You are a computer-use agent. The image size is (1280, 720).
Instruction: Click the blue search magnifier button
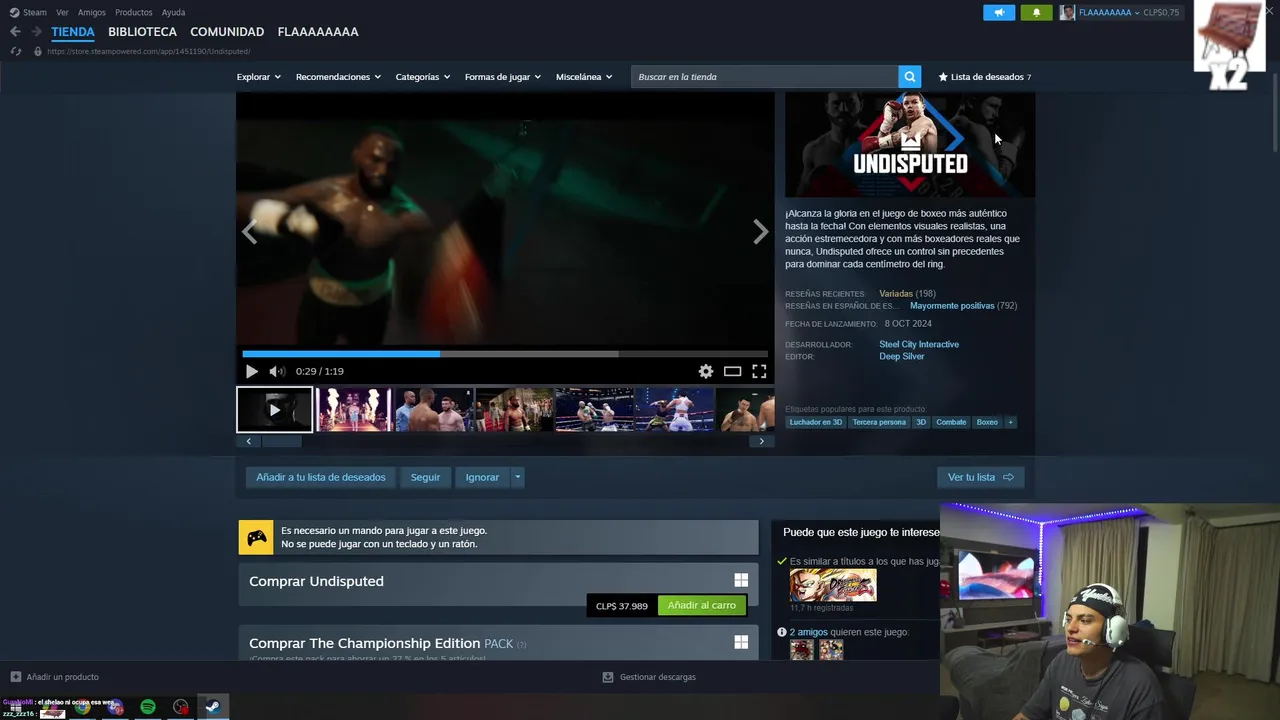click(909, 77)
